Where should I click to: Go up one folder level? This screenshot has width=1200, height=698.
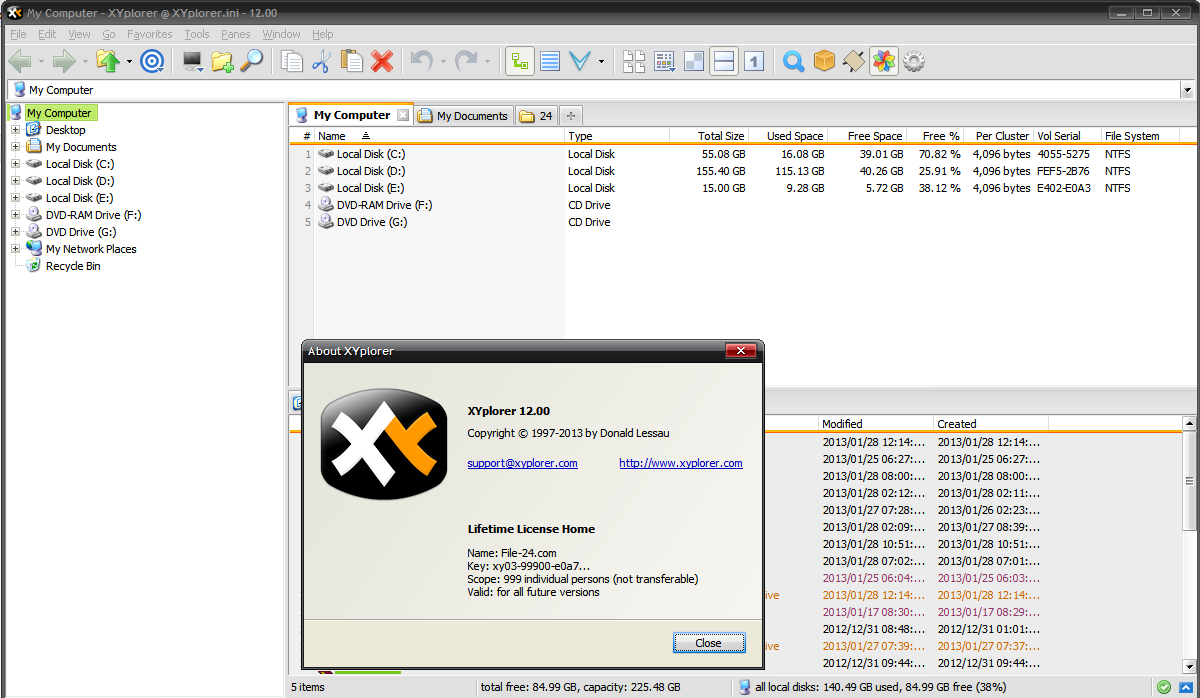(109, 62)
